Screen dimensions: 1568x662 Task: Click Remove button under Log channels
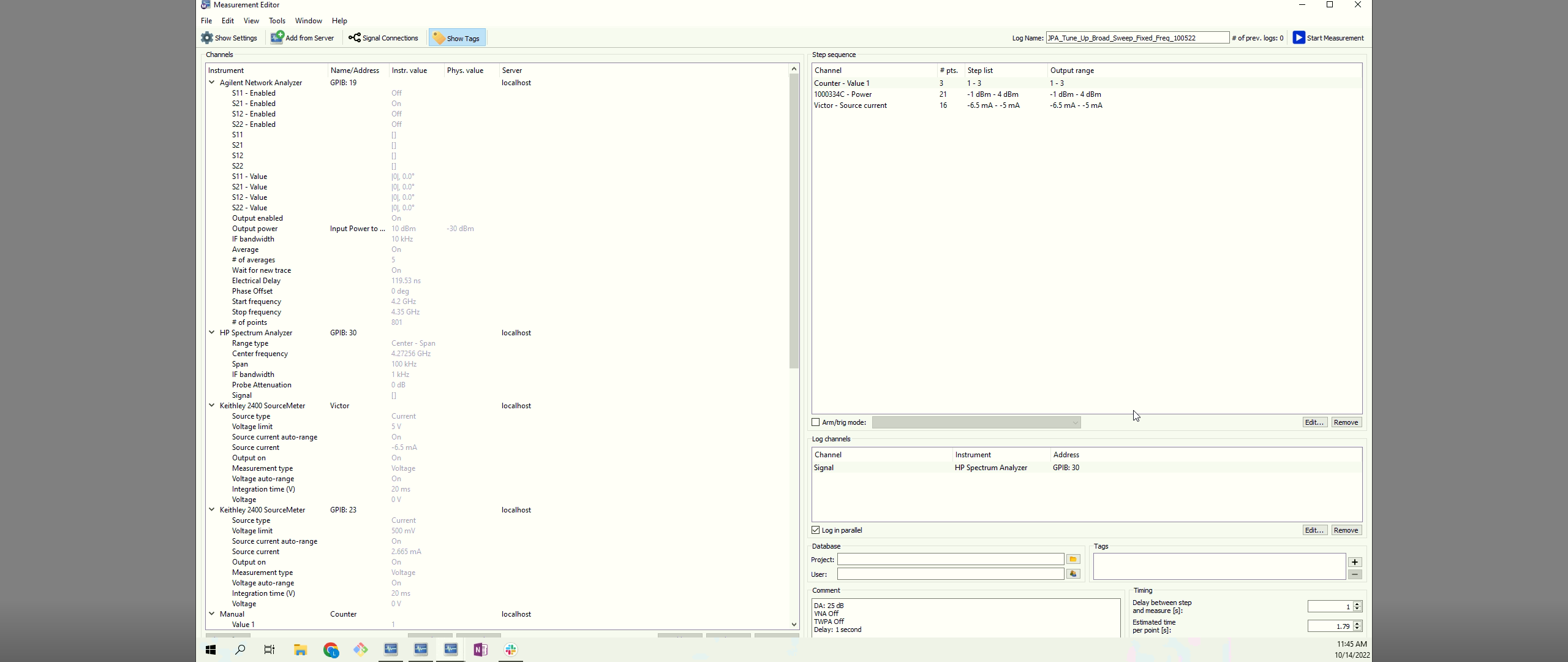[x=1346, y=530]
